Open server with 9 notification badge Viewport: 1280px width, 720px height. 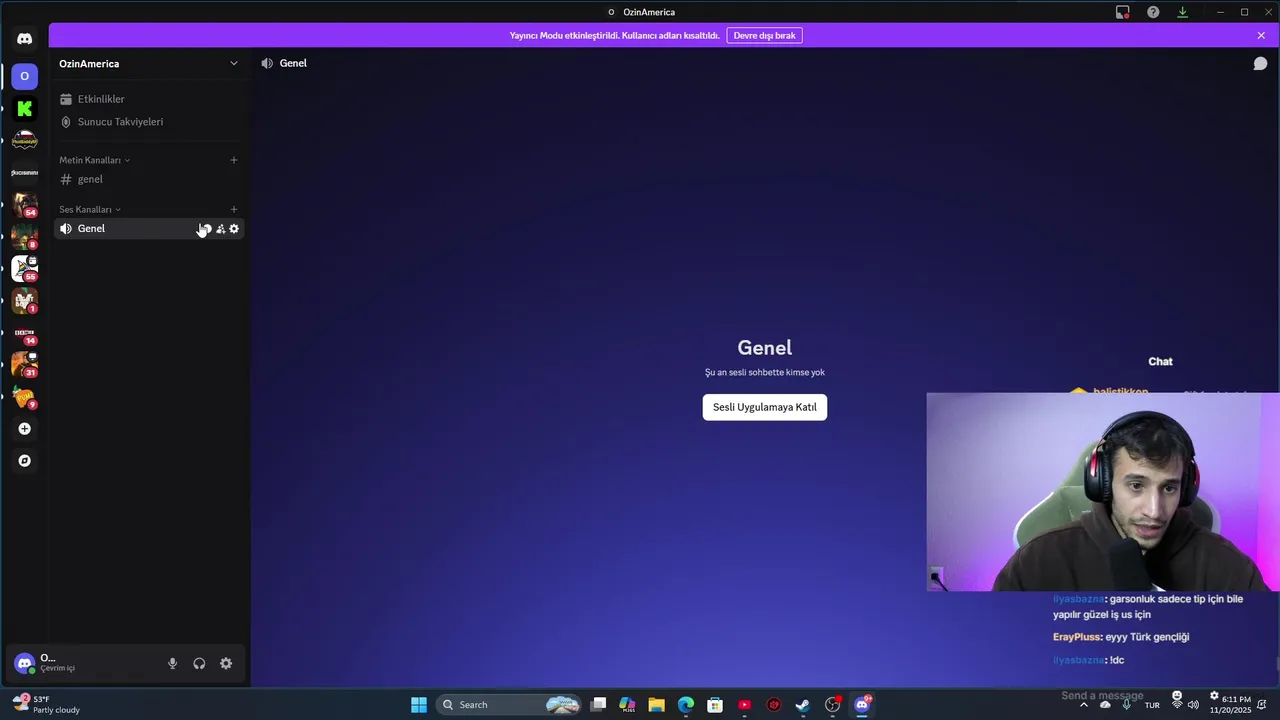(25, 397)
